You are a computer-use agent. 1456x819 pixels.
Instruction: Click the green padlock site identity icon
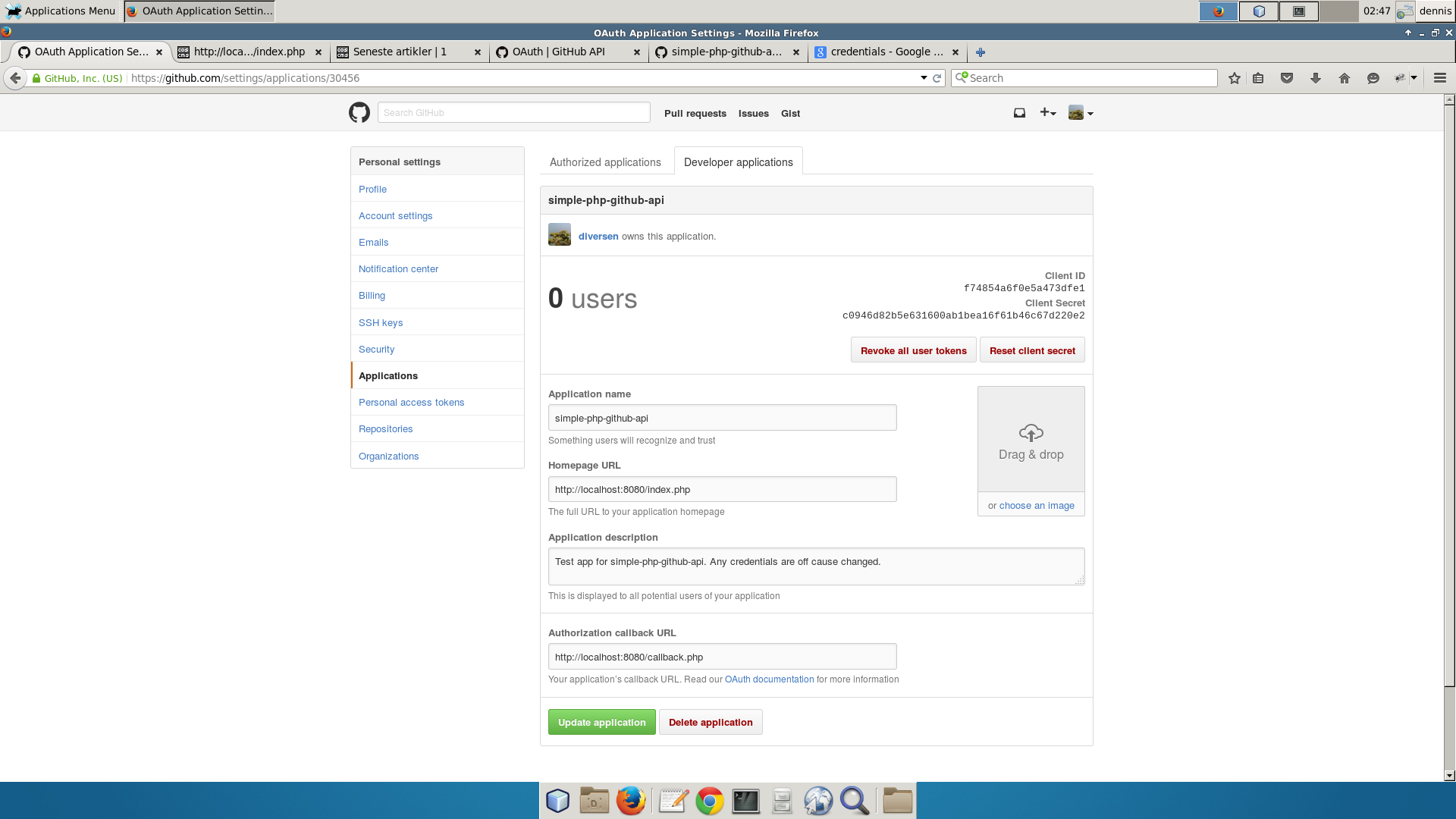[x=36, y=78]
